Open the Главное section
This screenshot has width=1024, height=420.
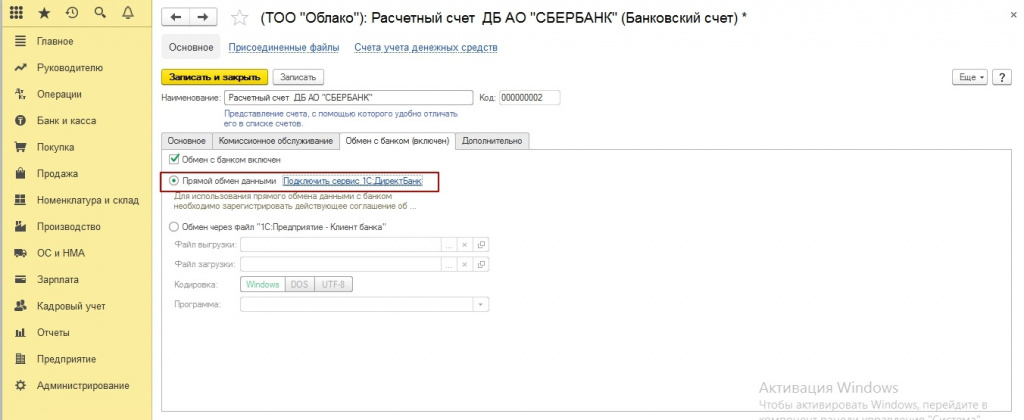55,41
